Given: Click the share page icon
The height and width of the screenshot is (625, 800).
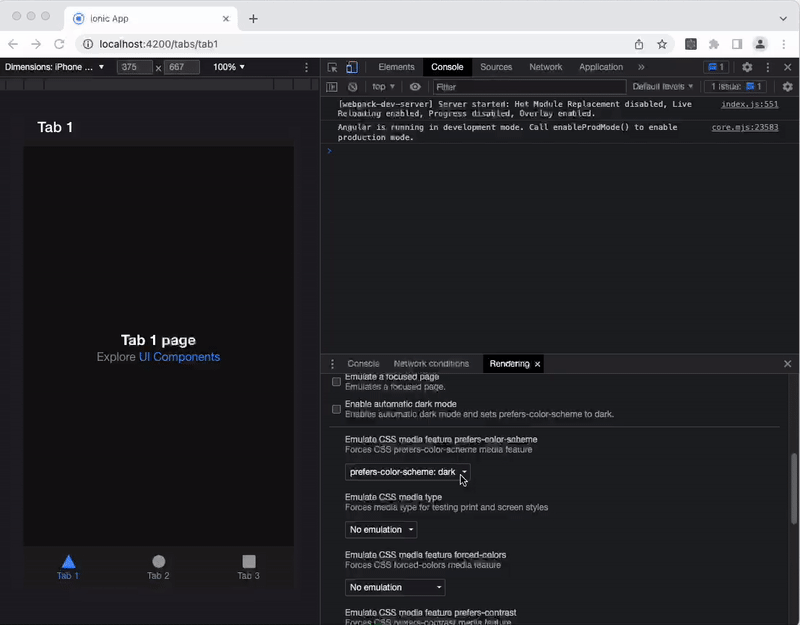Looking at the screenshot, I should (639, 44).
